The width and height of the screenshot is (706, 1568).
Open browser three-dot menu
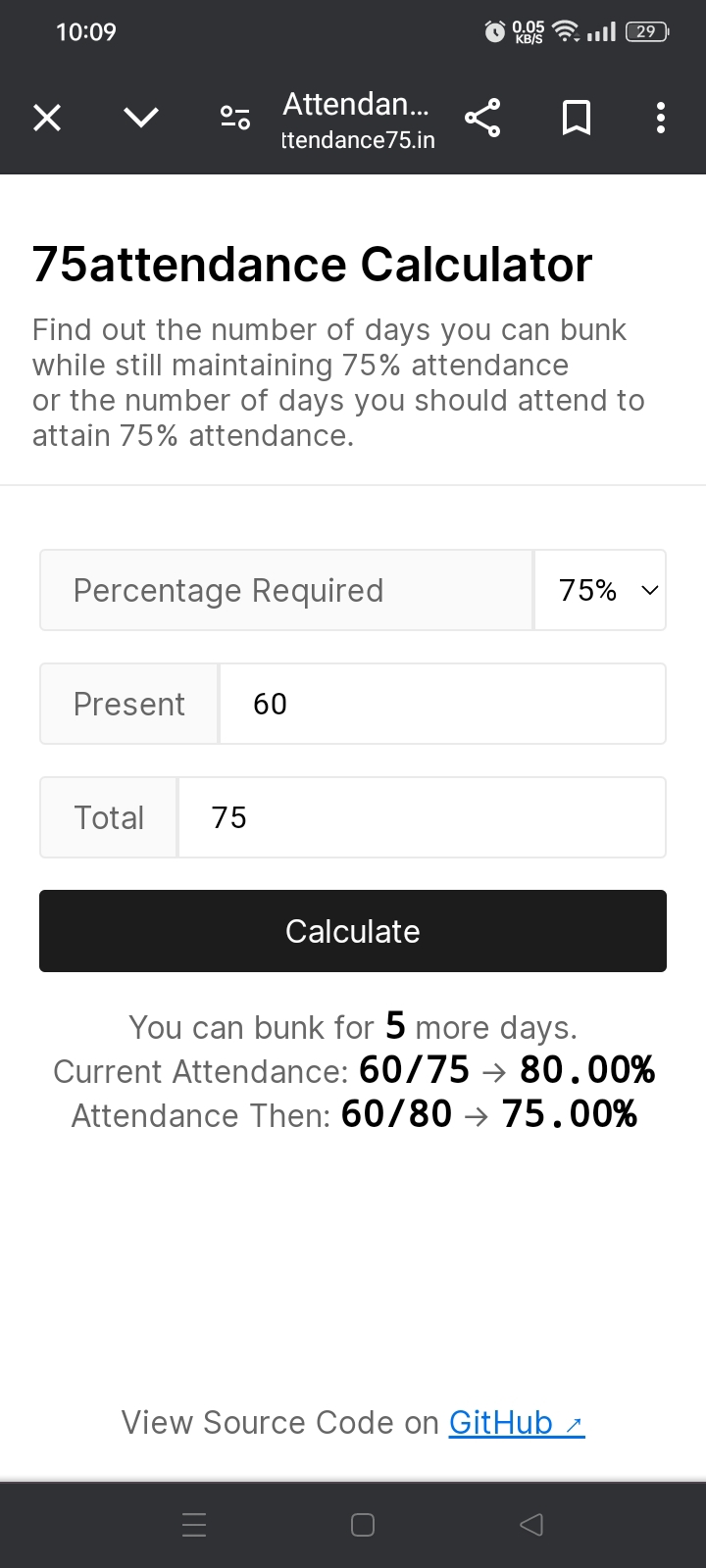click(x=661, y=119)
